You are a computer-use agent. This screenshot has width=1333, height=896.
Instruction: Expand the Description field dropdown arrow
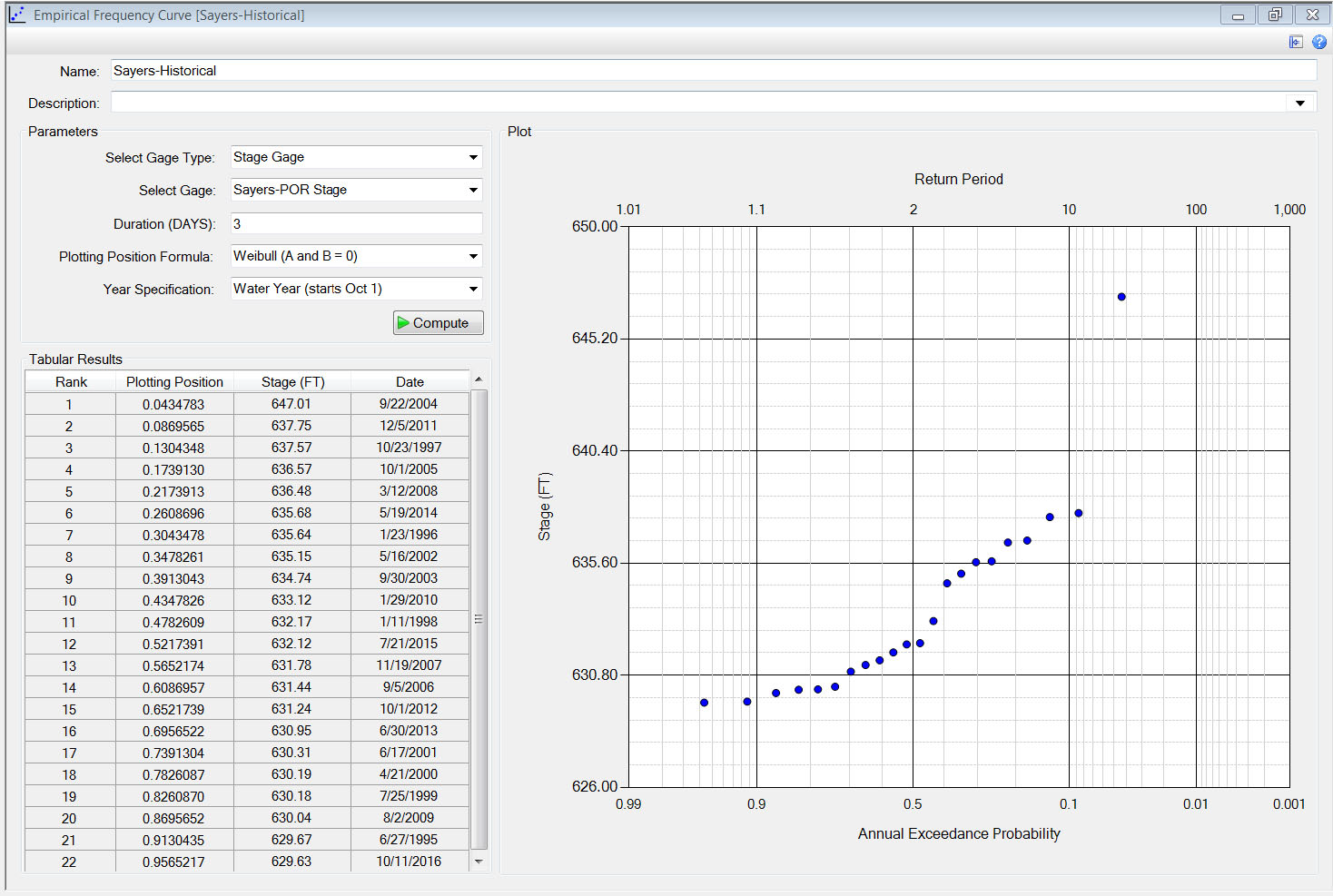(x=1300, y=102)
